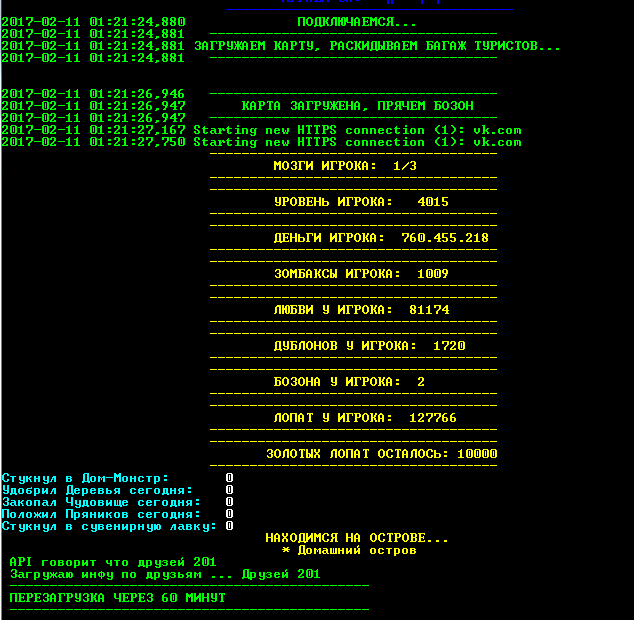
Task: Click the Стукнул в Дом-Монстр counter label
Action: pyautogui.click(x=86, y=478)
